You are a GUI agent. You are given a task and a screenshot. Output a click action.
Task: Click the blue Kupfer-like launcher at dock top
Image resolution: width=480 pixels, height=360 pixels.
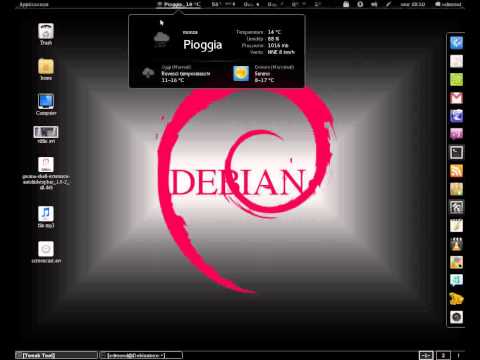[456, 43]
